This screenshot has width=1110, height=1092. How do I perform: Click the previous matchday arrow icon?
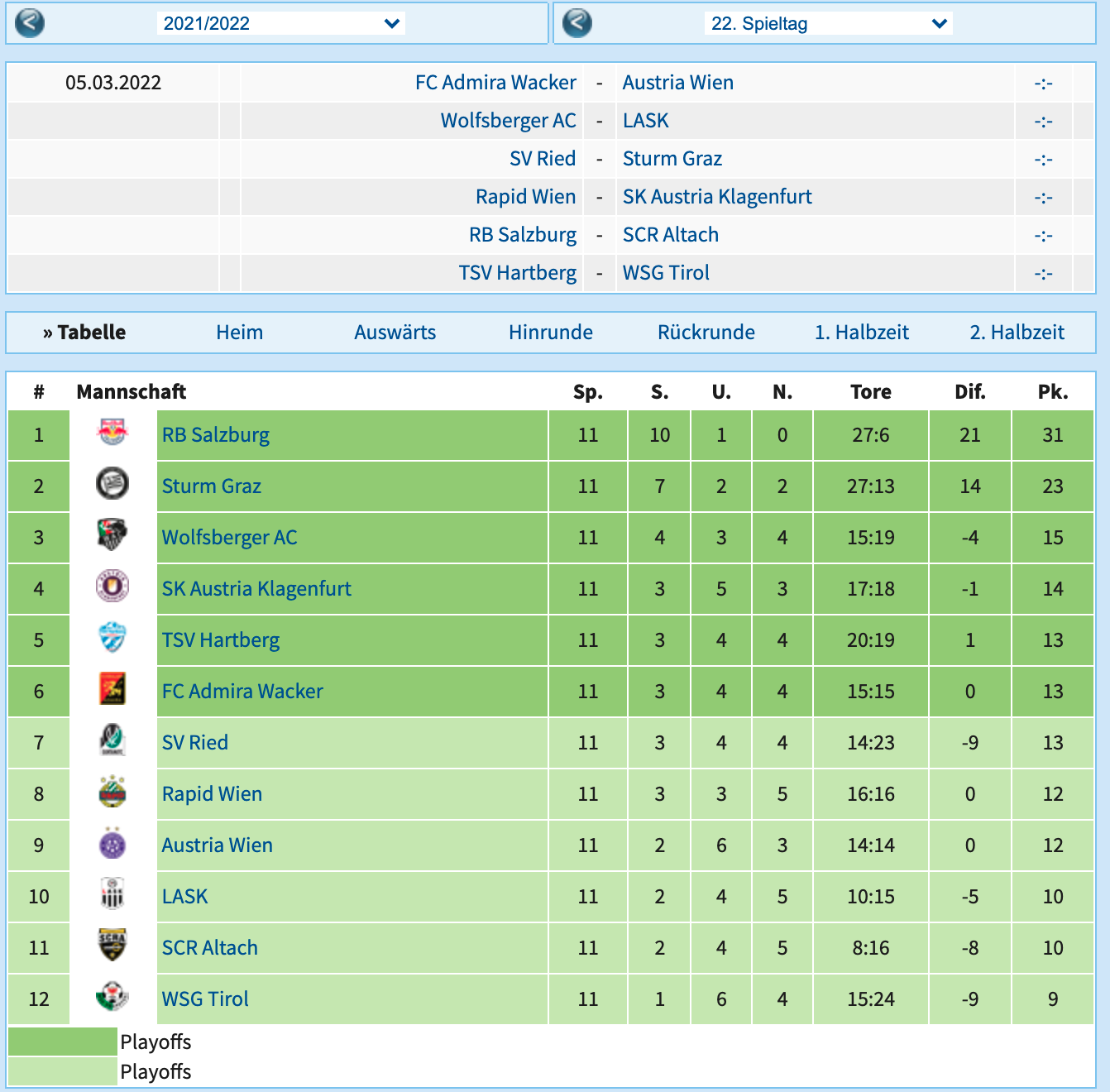(x=577, y=22)
